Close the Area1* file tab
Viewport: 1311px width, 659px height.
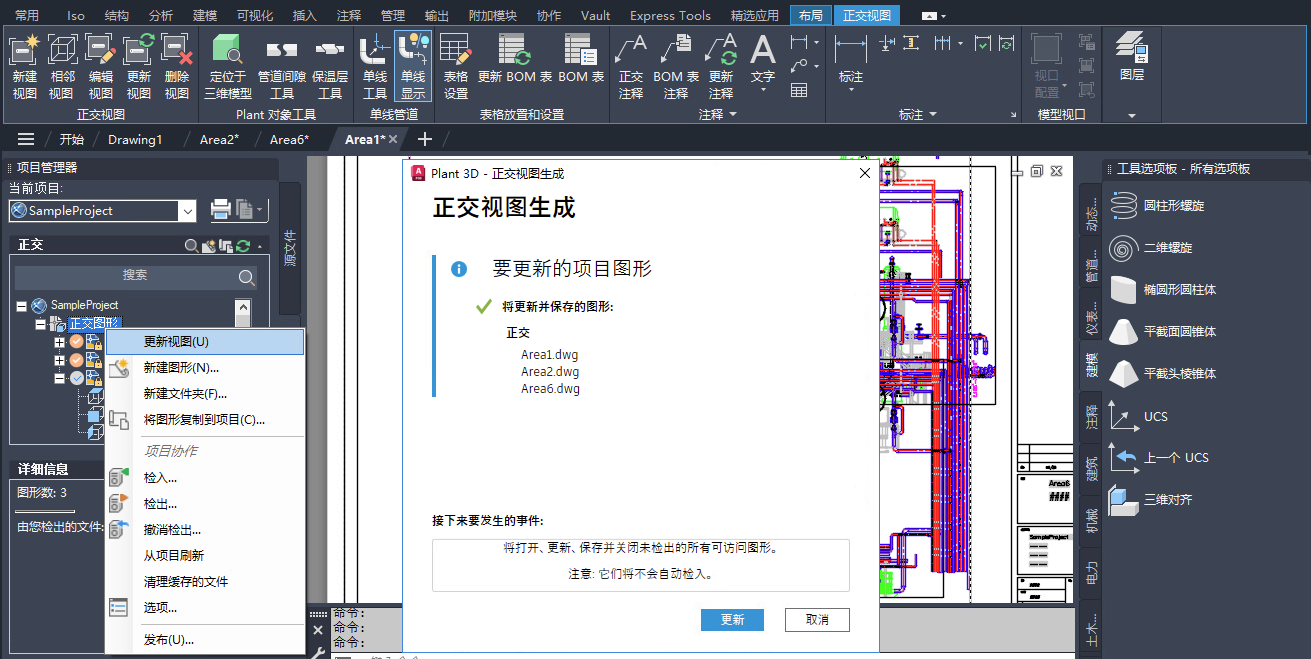(x=393, y=139)
